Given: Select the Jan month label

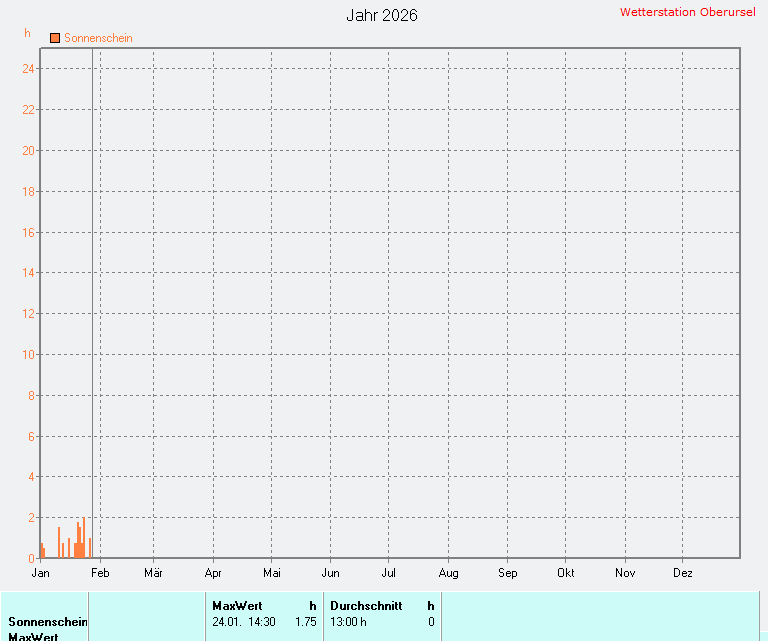Looking at the screenshot, I should pyautogui.click(x=41, y=573).
